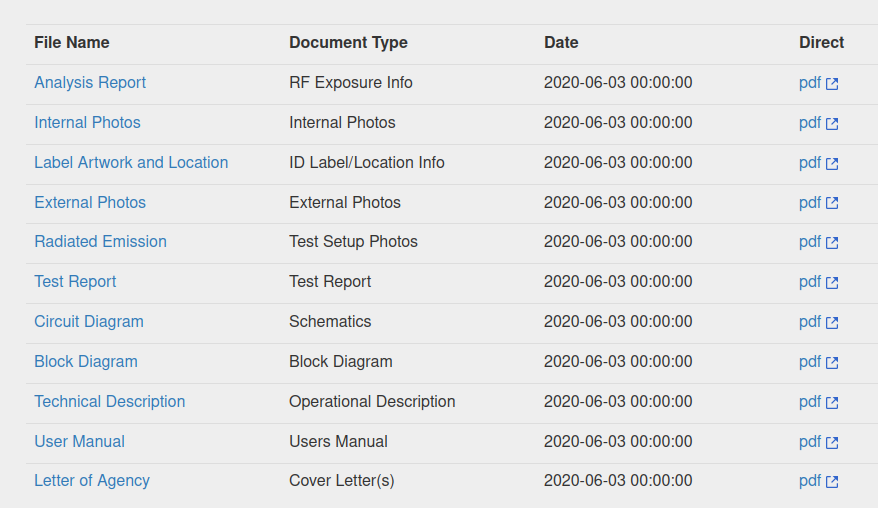This screenshot has height=508, width=878.
Task: Open the Letter of Agency pdf external icon
Action: point(832,482)
